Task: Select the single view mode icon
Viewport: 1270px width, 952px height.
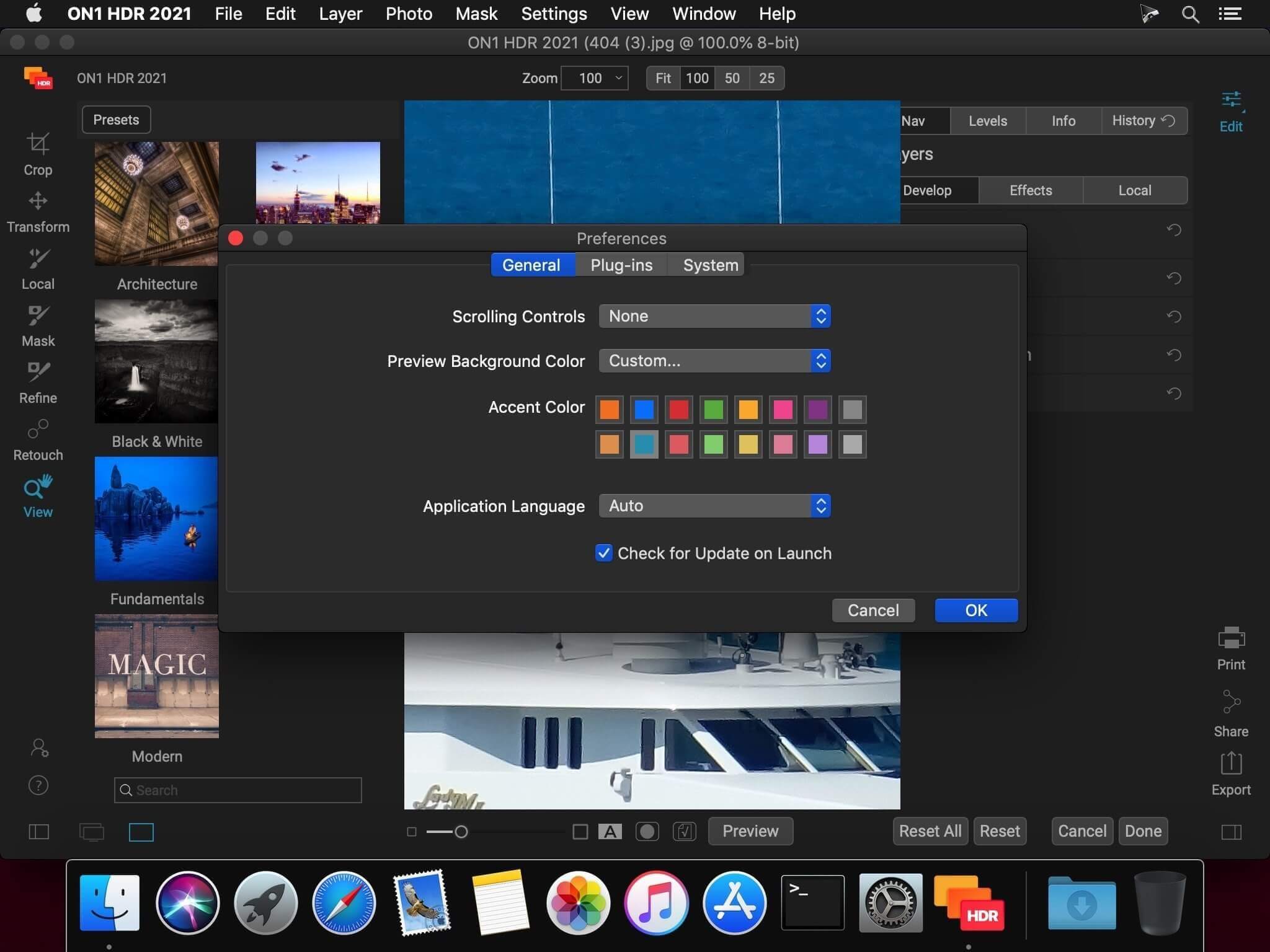Action: (x=141, y=832)
